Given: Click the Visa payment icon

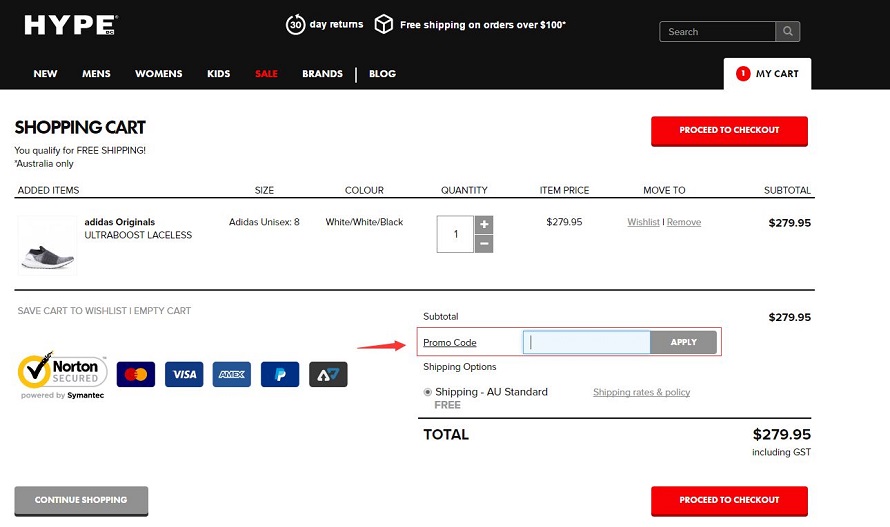Looking at the screenshot, I should click(x=184, y=374).
